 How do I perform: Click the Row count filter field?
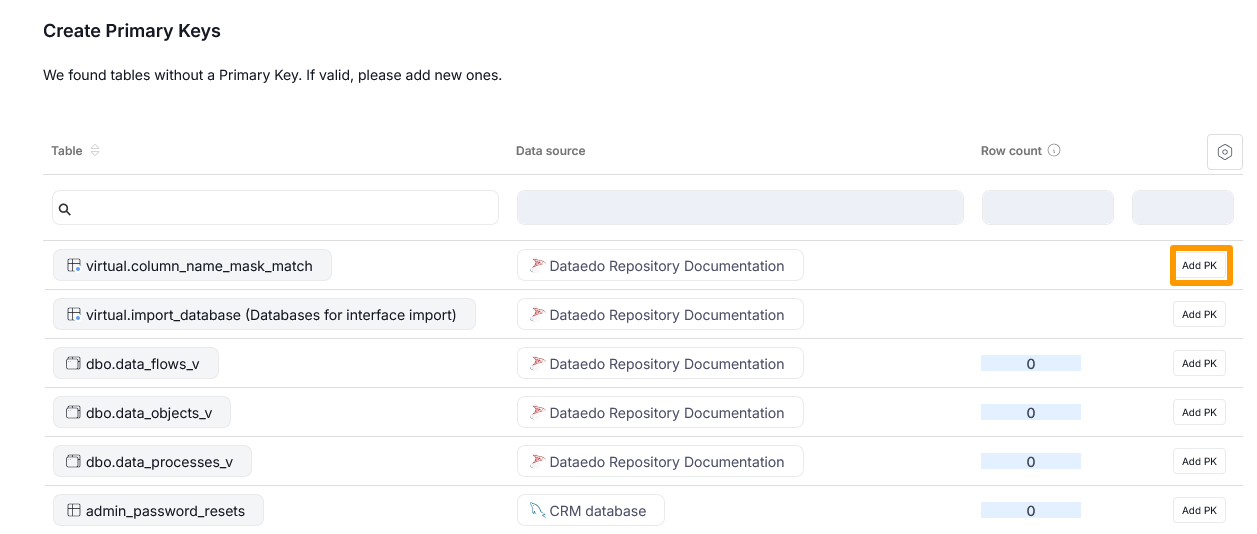click(1047, 208)
